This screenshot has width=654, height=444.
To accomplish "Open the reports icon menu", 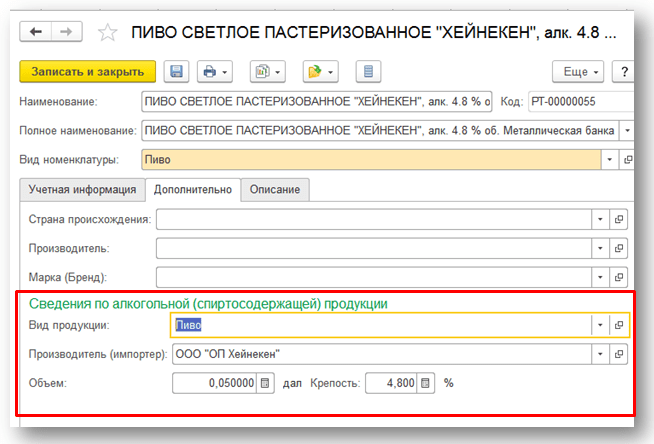I will (268, 72).
